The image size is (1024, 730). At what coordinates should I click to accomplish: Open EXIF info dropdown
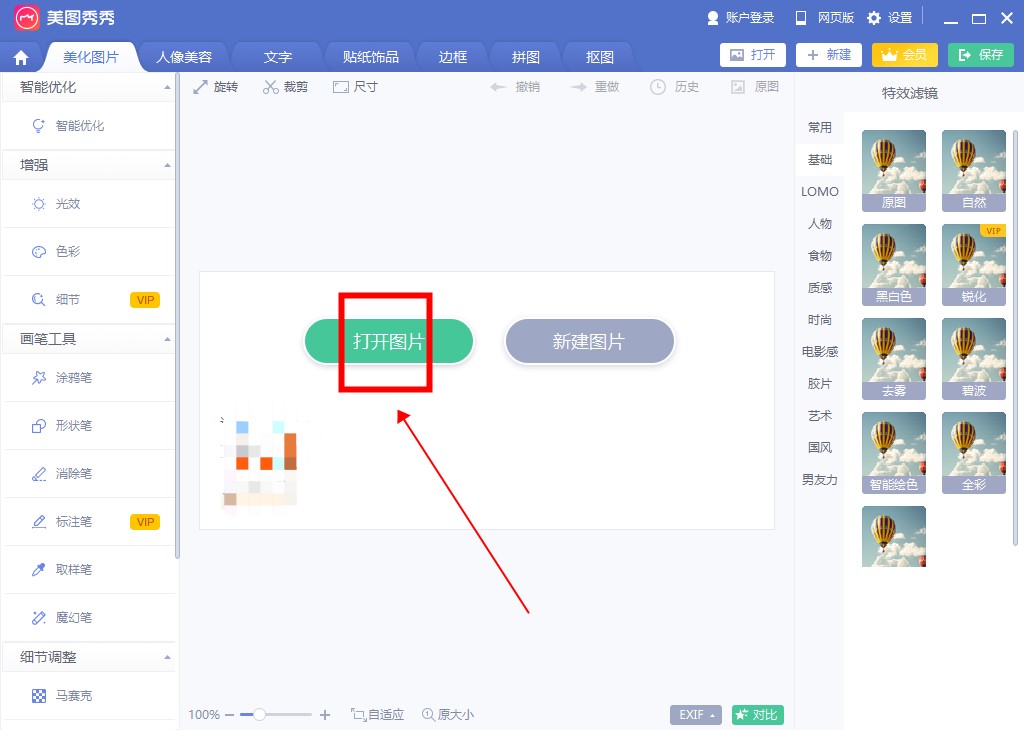tap(696, 715)
